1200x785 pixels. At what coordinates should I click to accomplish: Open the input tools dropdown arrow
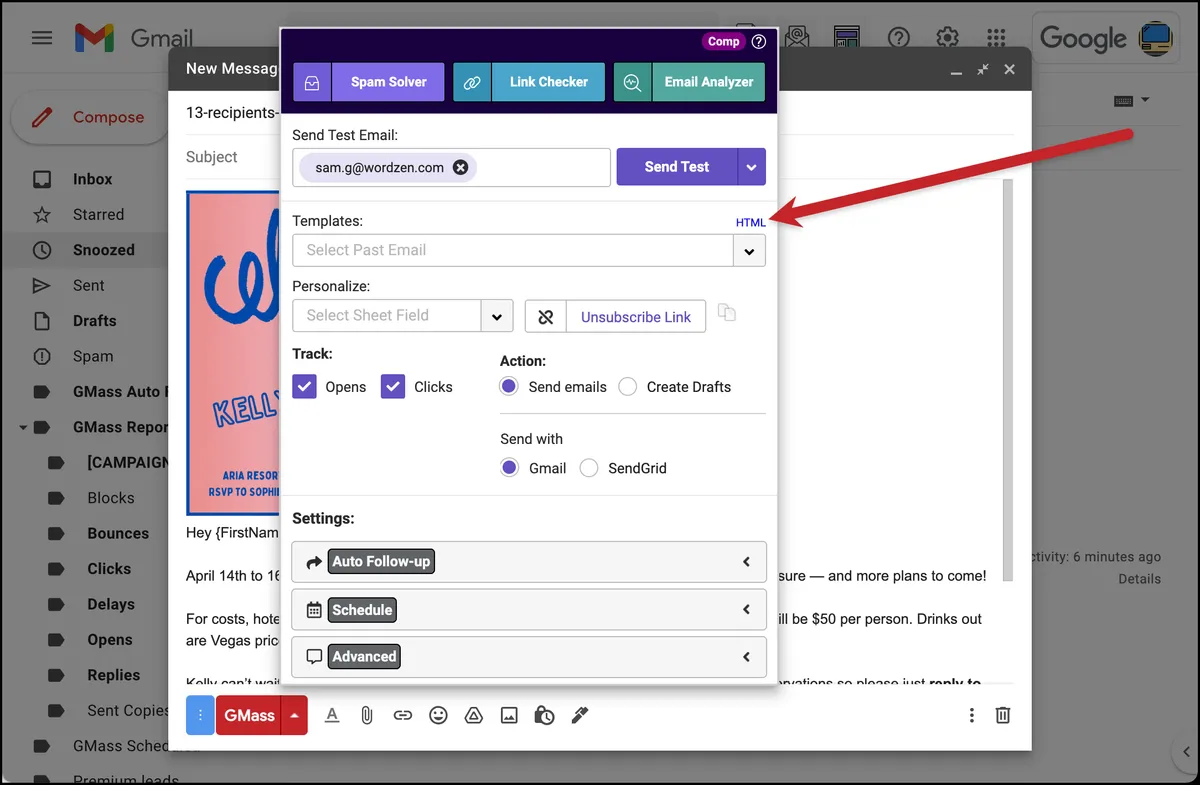[1145, 100]
